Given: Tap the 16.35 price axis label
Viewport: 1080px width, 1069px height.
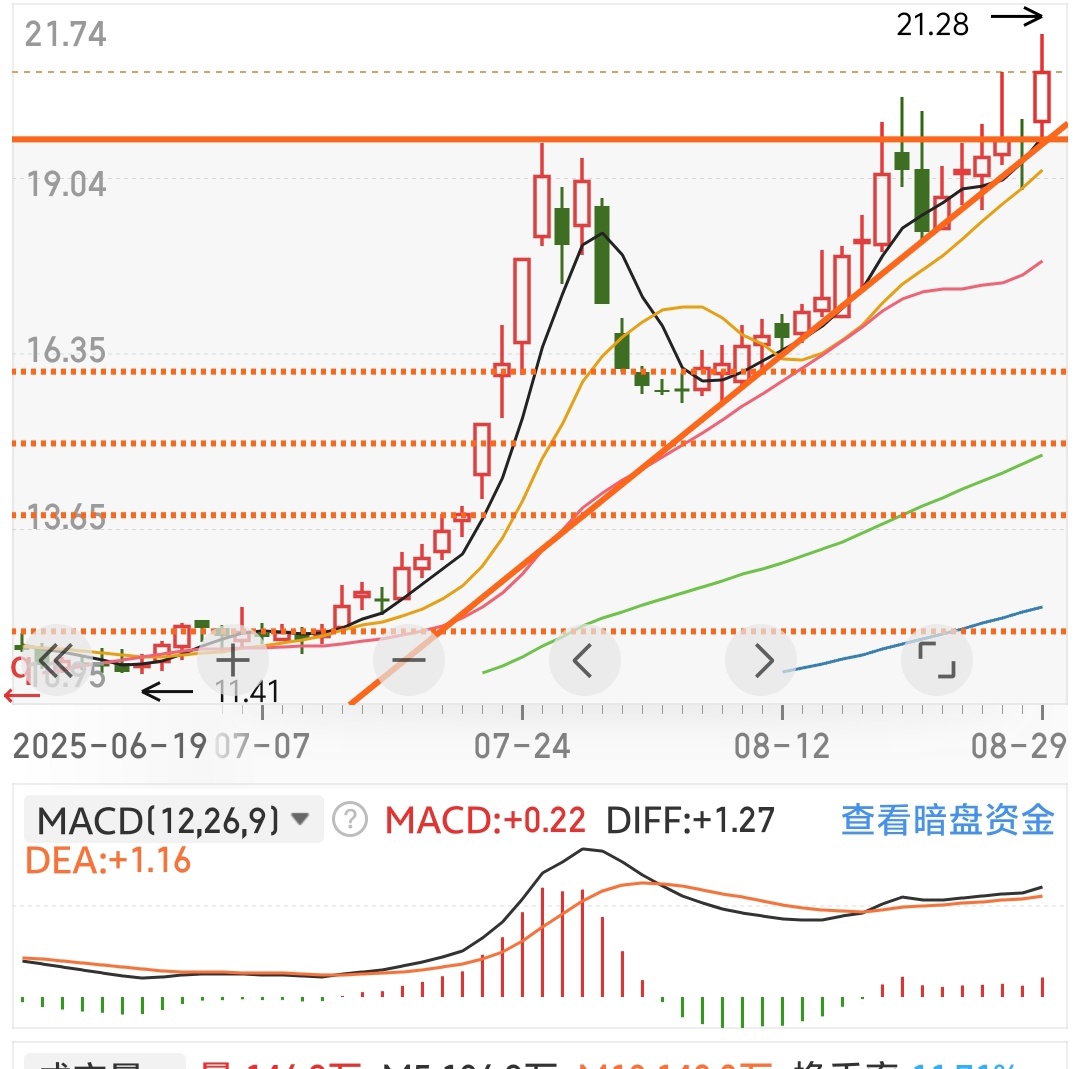Looking at the screenshot, I should click(x=66, y=350).
